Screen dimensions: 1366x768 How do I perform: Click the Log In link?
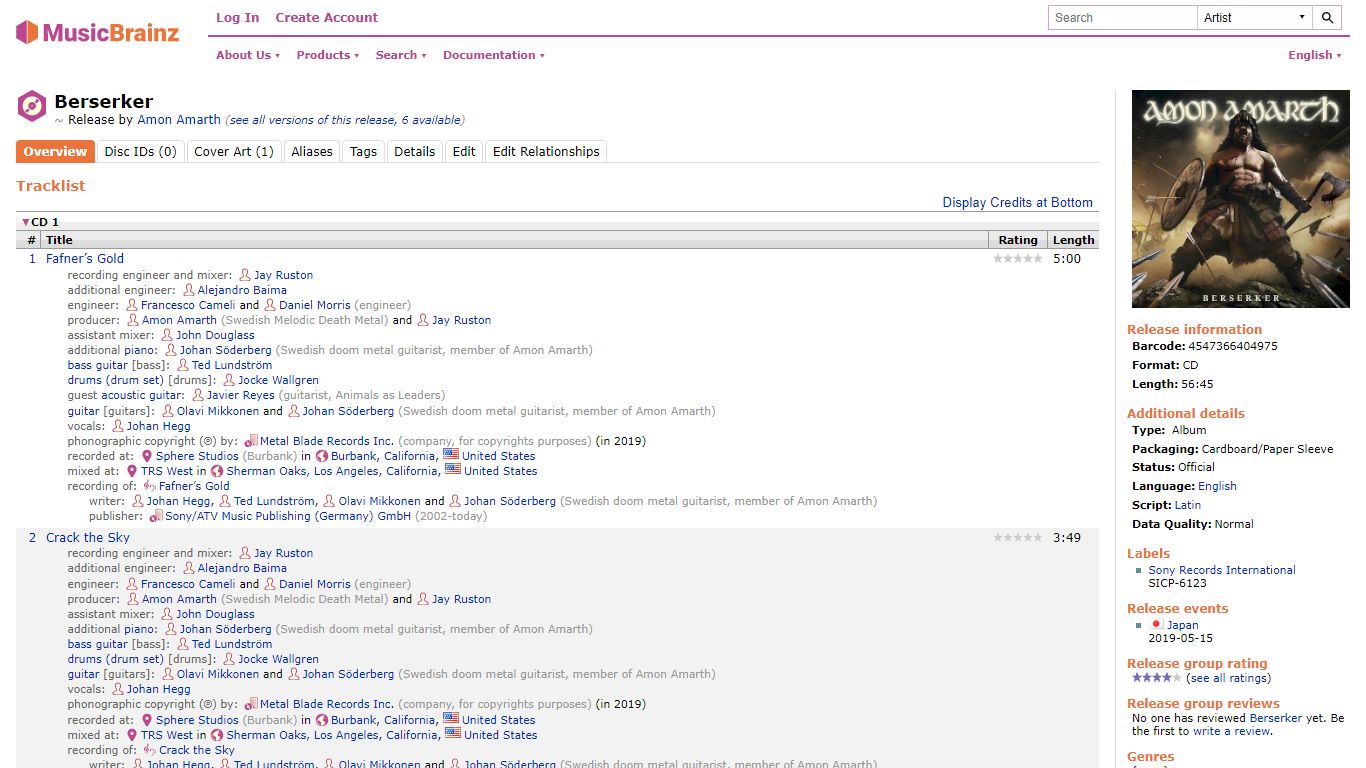click(x=237, y=17)
